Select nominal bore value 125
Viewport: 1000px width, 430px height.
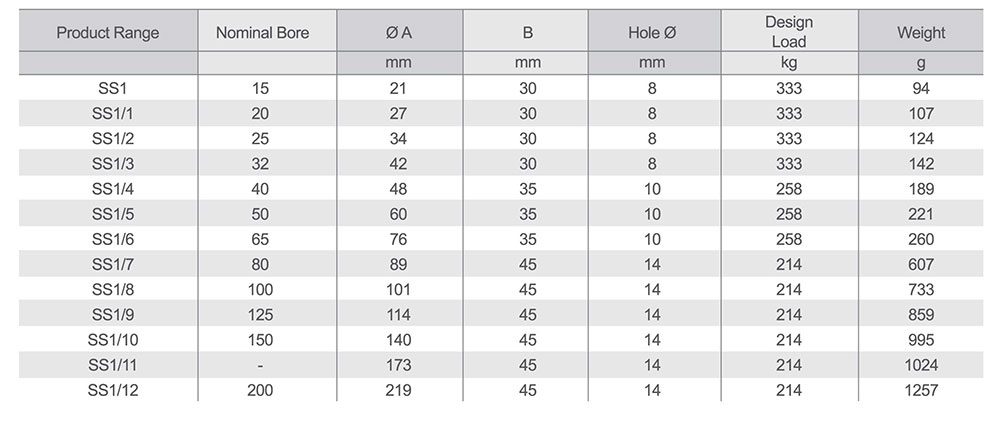(x=260, y=315)
